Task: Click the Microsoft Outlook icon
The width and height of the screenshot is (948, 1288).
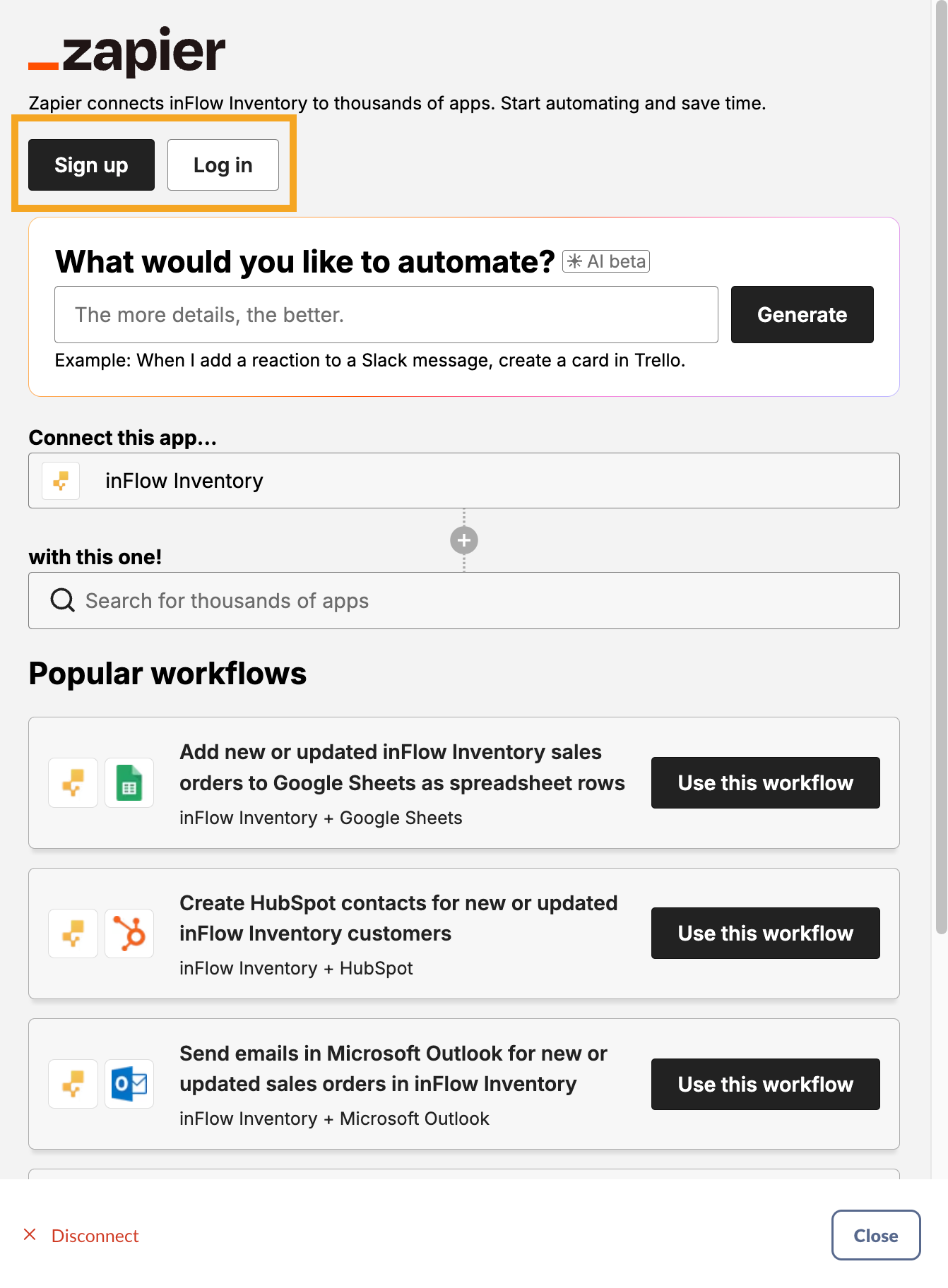Action: click(x=129, y=1084)
